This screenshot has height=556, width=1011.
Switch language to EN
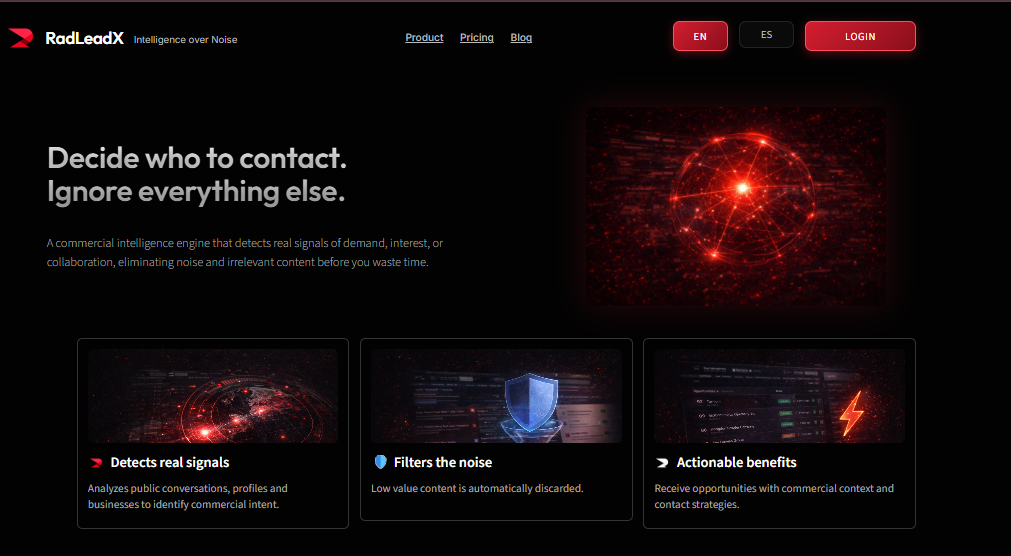tap(700, 36)
